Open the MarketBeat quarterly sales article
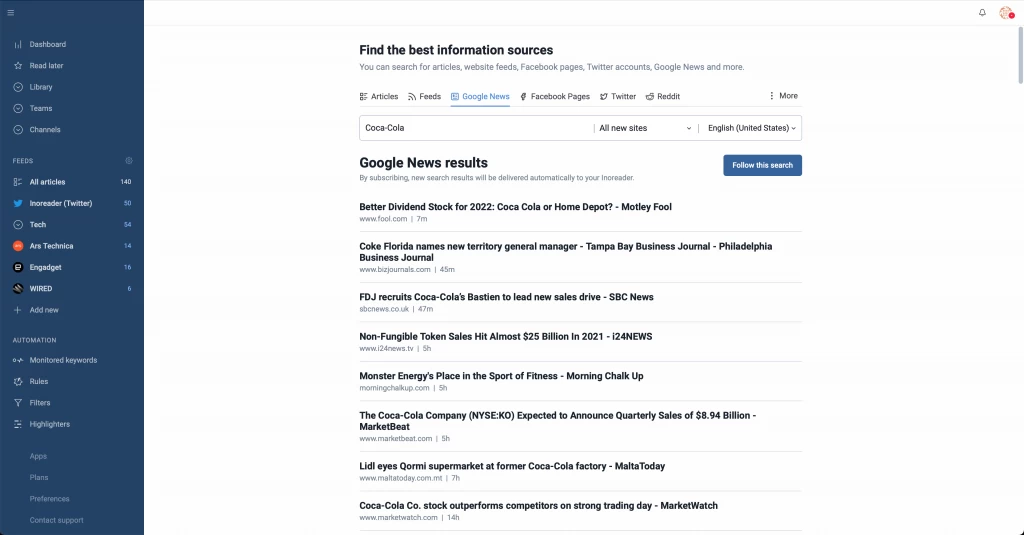The image size is (1024, 535). (x=558, y=421)
